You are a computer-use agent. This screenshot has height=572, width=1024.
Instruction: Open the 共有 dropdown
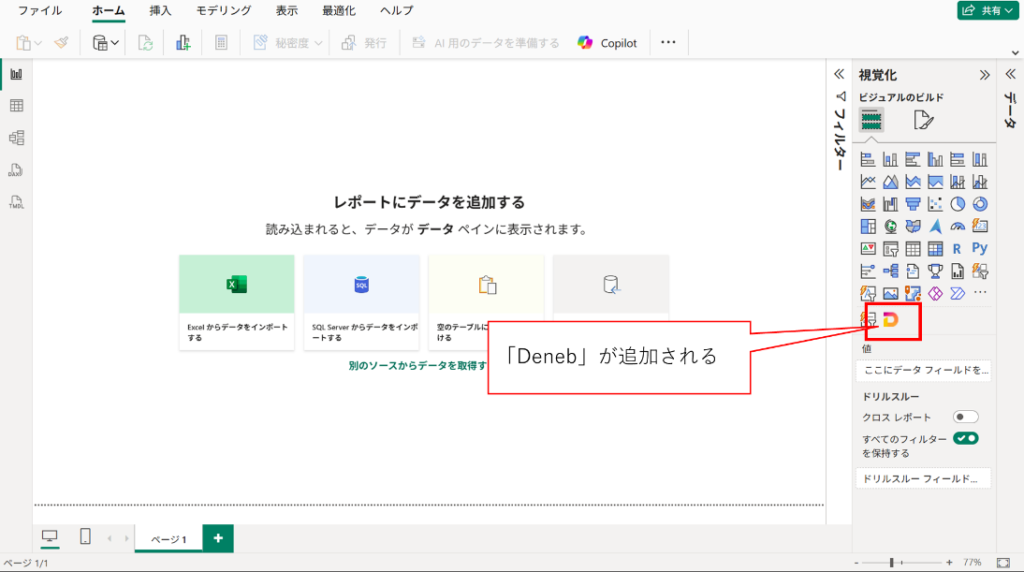click(x=987, y=10)
